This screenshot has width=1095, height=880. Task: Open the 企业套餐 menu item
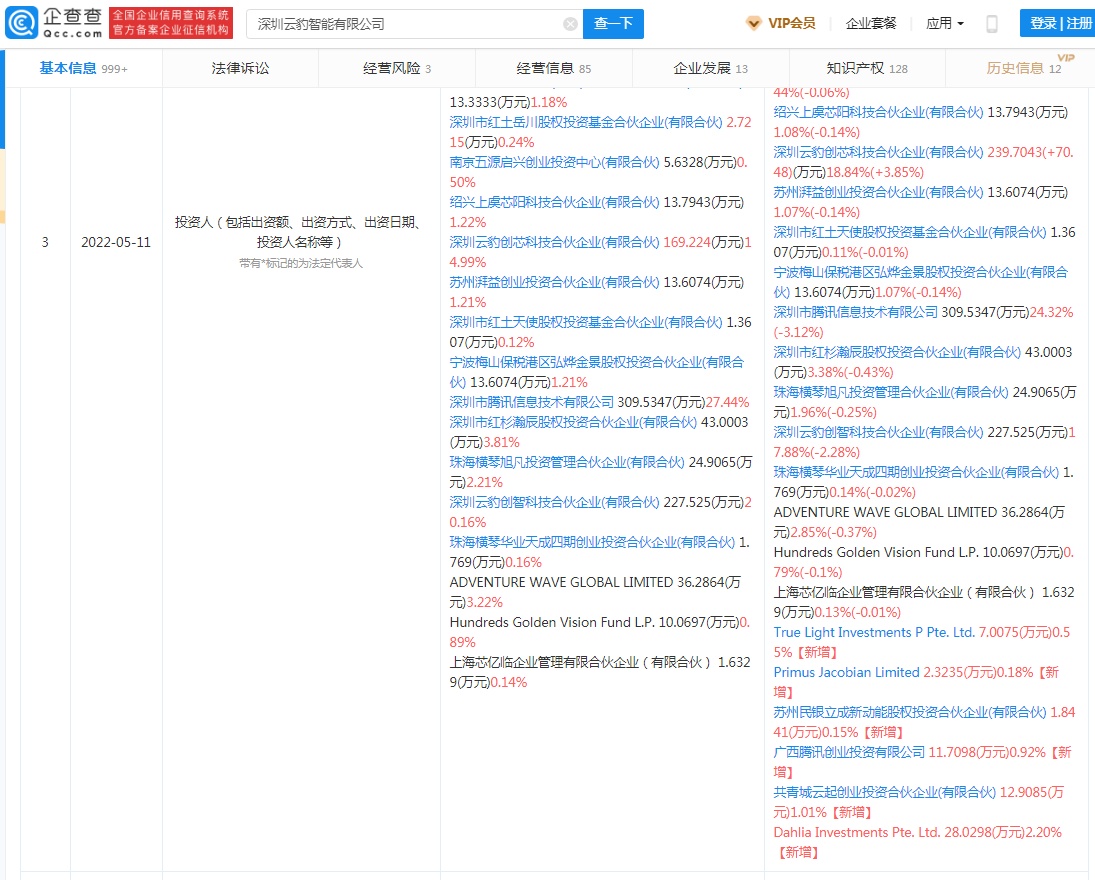click(871, 23)
